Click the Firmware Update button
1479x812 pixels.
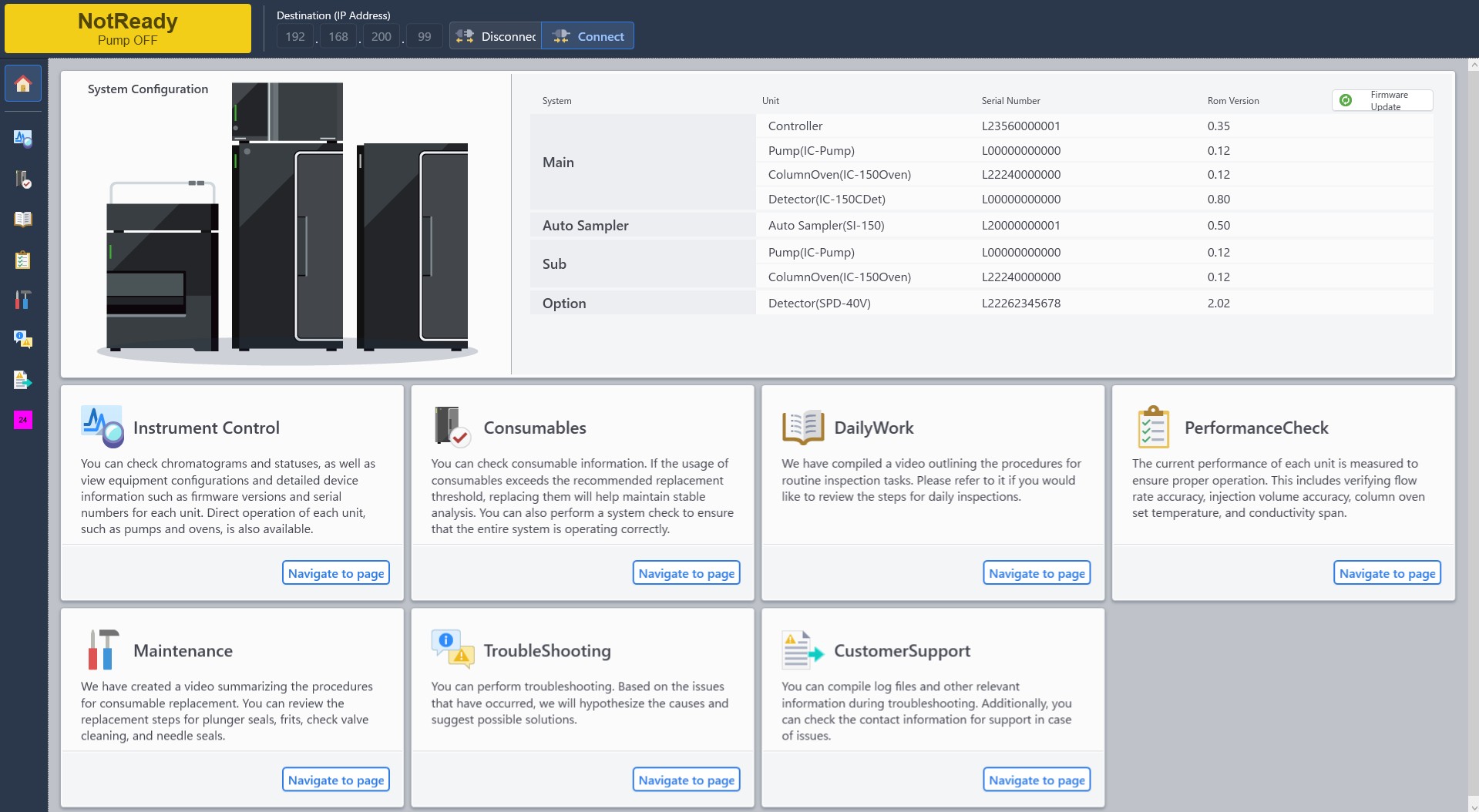click(1382, 101)
